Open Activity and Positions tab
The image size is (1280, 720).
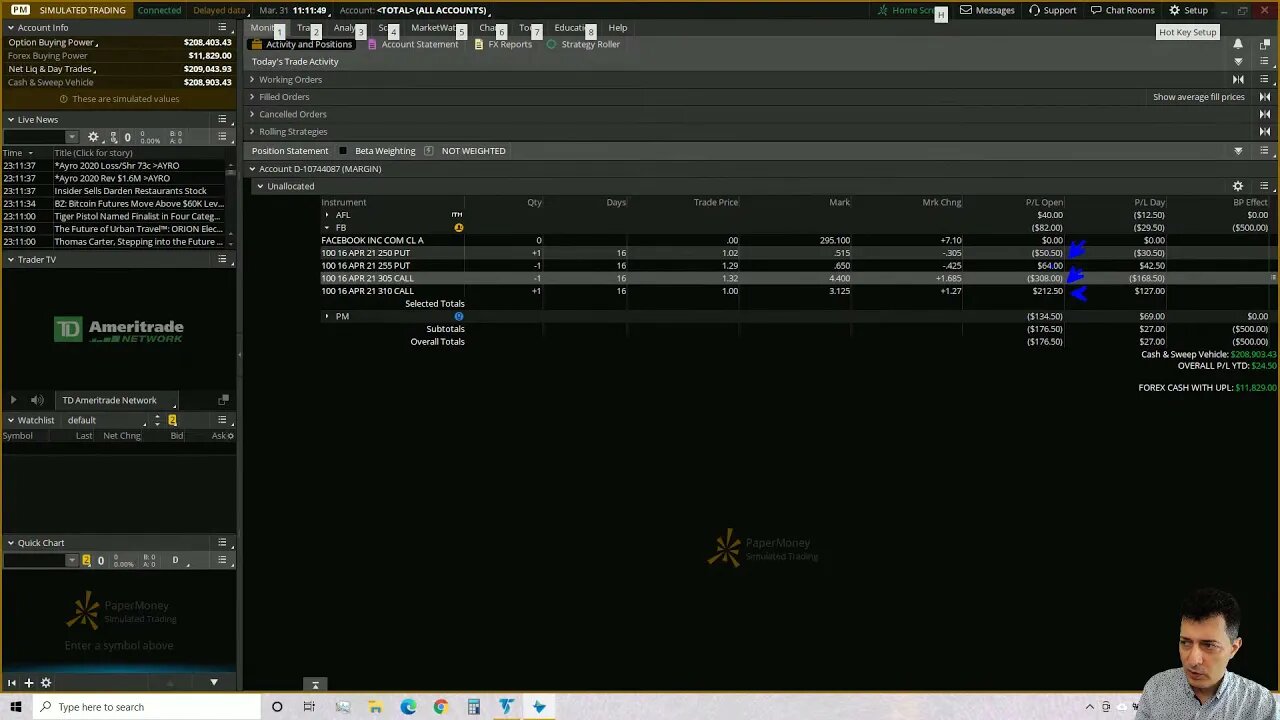[301, 44]
